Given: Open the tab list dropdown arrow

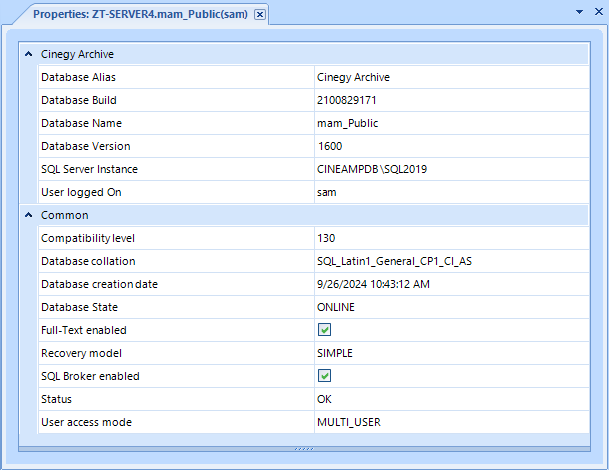Looking at the screenshot, I should [579, 12].
